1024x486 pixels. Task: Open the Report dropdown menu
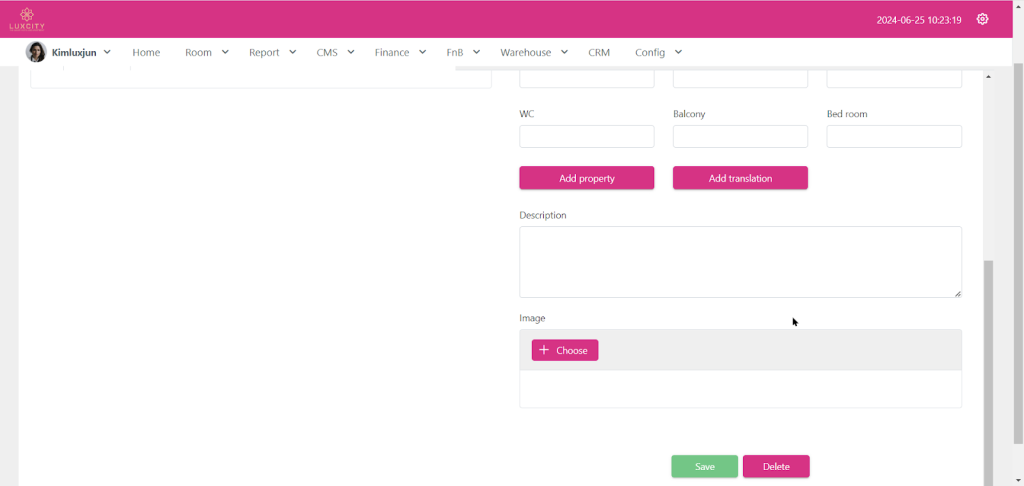point(272,52)
